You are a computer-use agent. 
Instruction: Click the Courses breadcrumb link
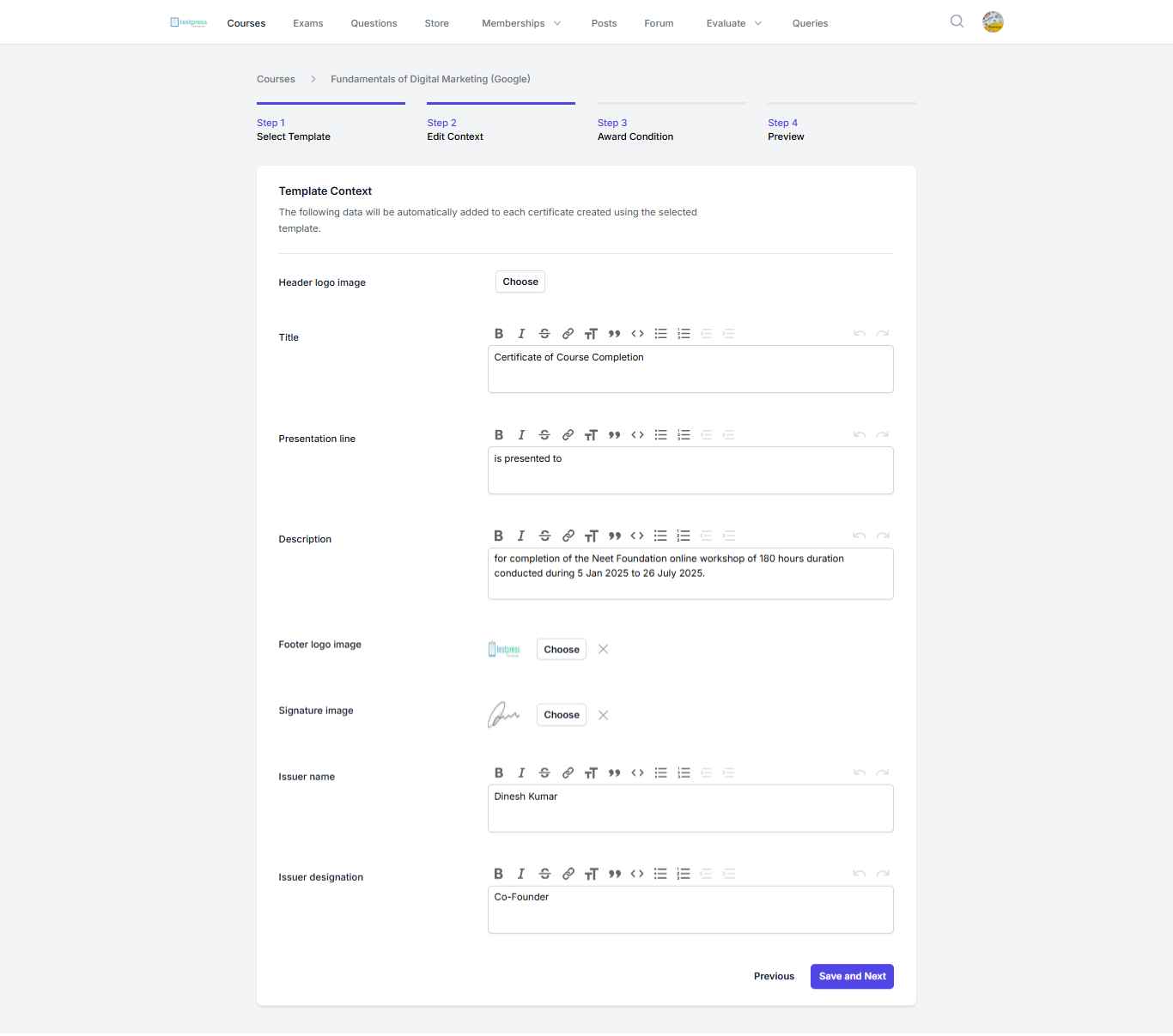276,79
